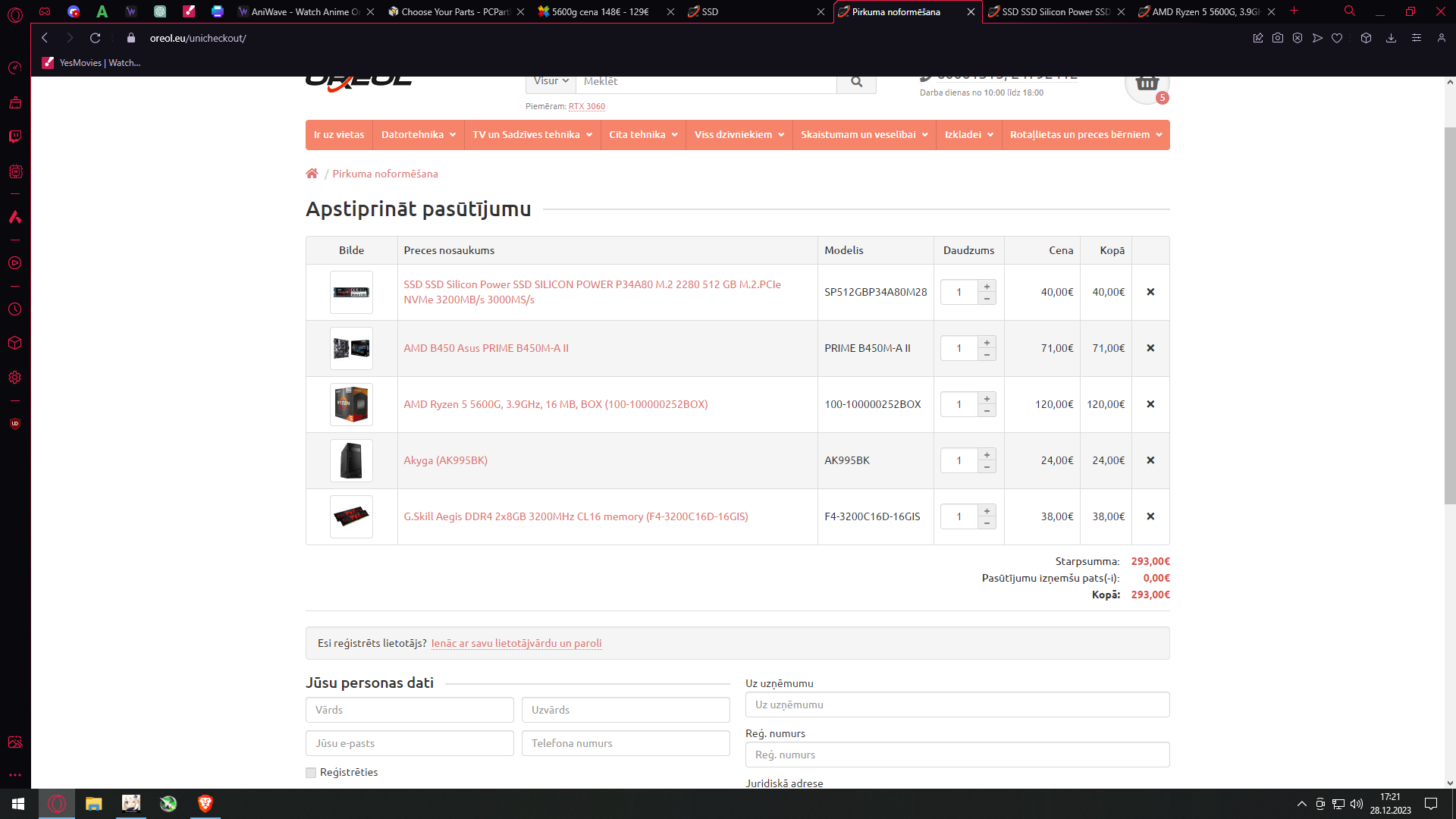
Task: Expand the Datortehnika menu
Action: click(418, 135)
